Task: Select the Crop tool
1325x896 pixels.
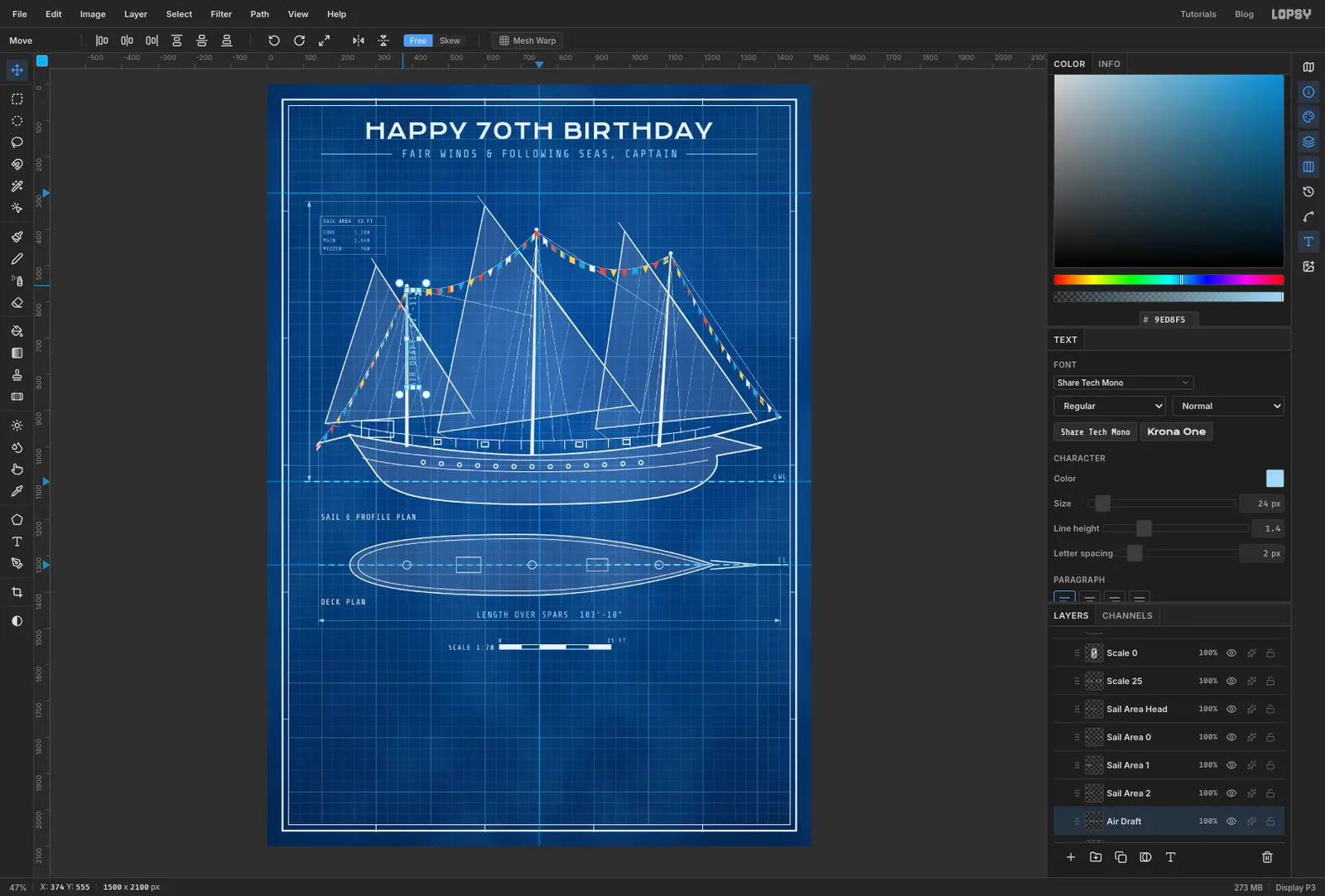Action: tap(17, 592)
